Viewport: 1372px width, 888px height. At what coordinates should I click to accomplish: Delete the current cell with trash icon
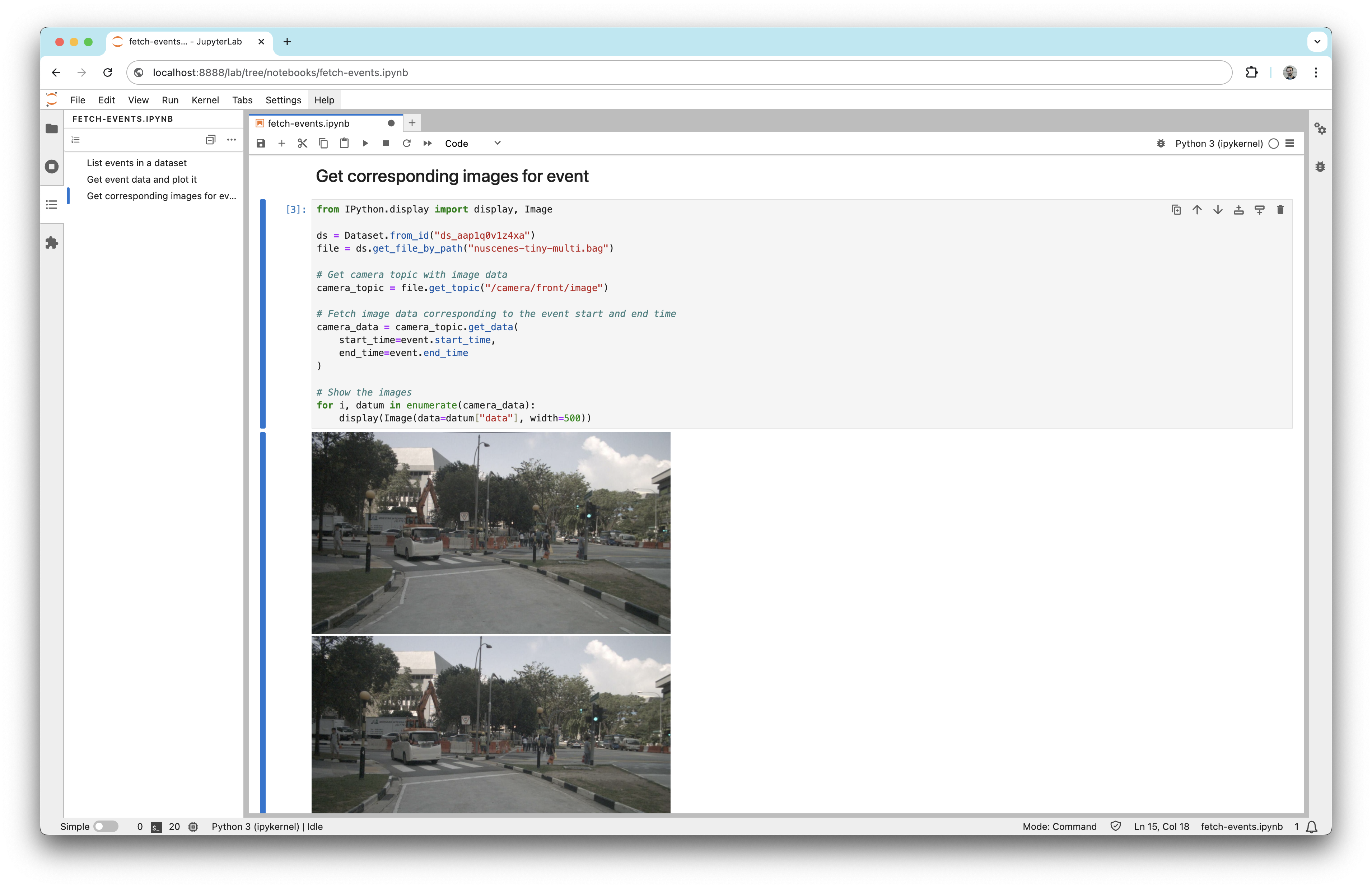[1280, 210]
